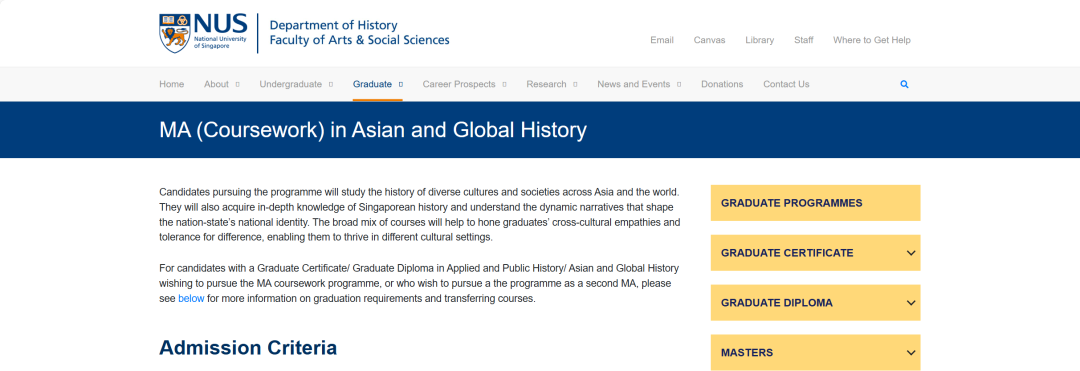Click the NUS logo

pos(203,33)
